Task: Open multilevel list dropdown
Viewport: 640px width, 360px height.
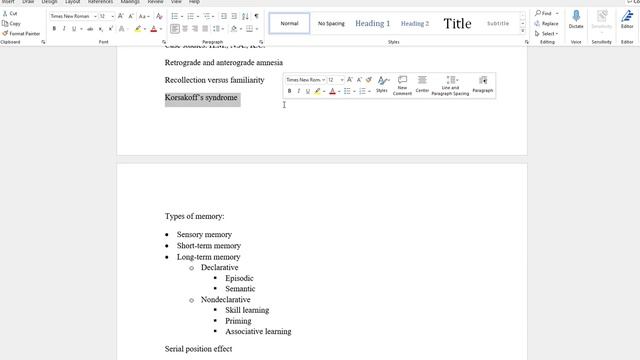Action: coord(213,16)
